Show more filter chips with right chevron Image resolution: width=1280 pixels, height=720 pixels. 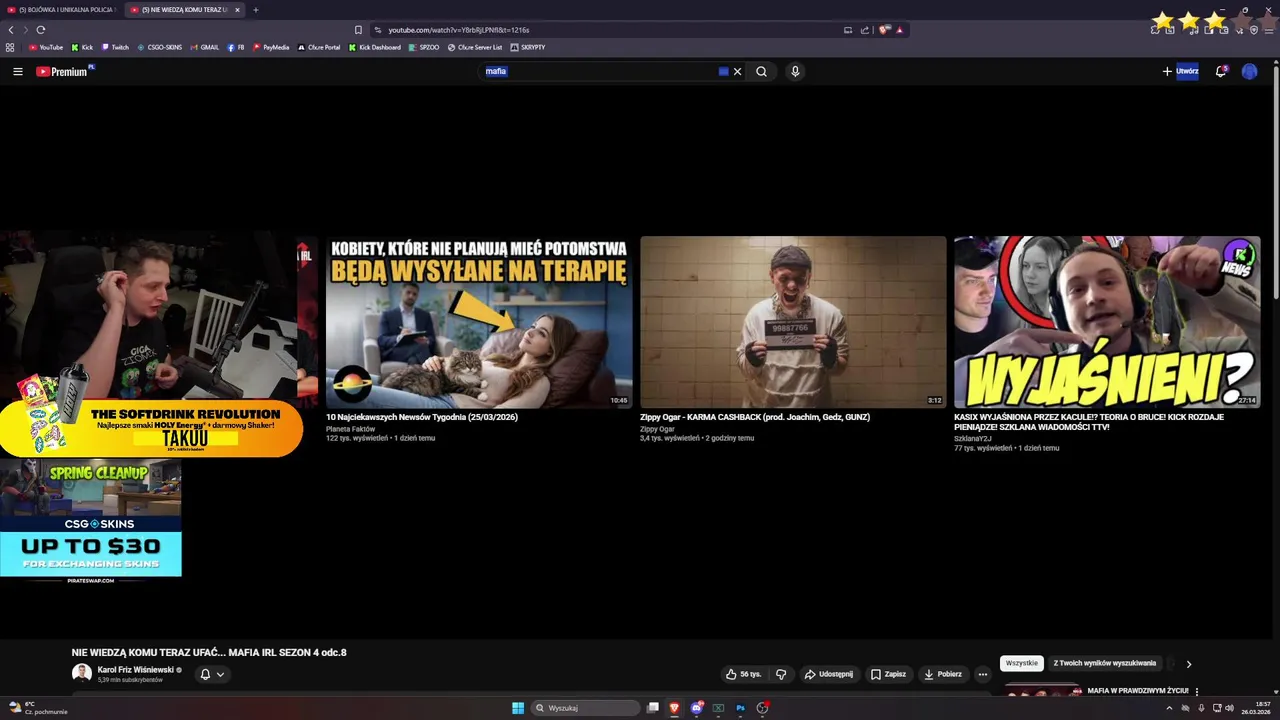1189,664
